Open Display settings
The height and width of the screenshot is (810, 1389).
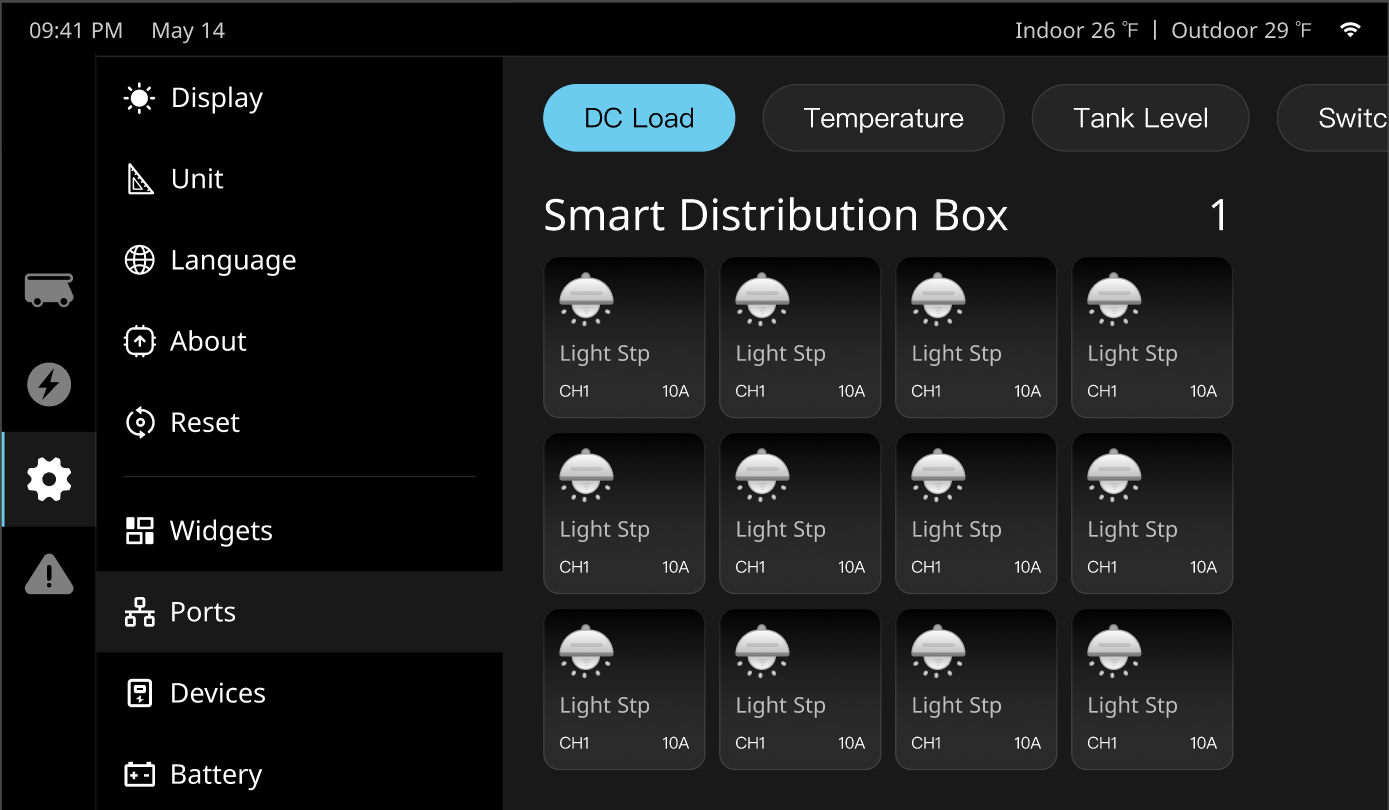216,98
